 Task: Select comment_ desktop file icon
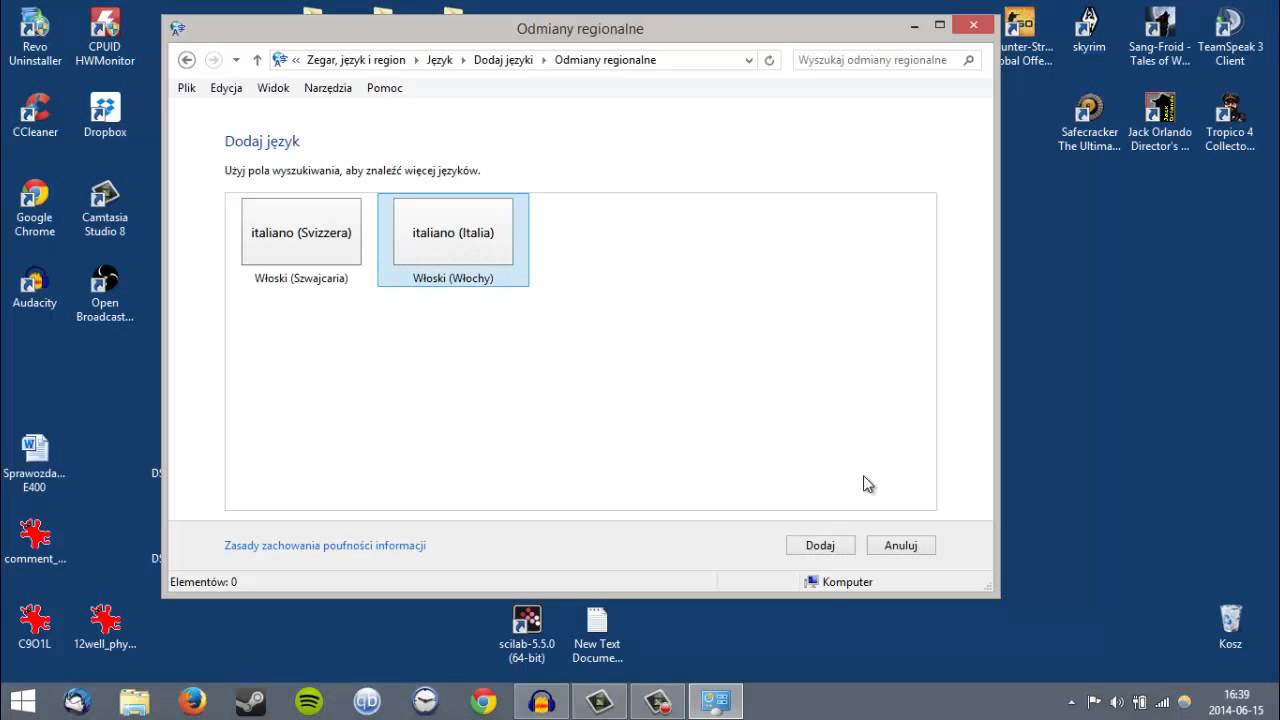35,542
